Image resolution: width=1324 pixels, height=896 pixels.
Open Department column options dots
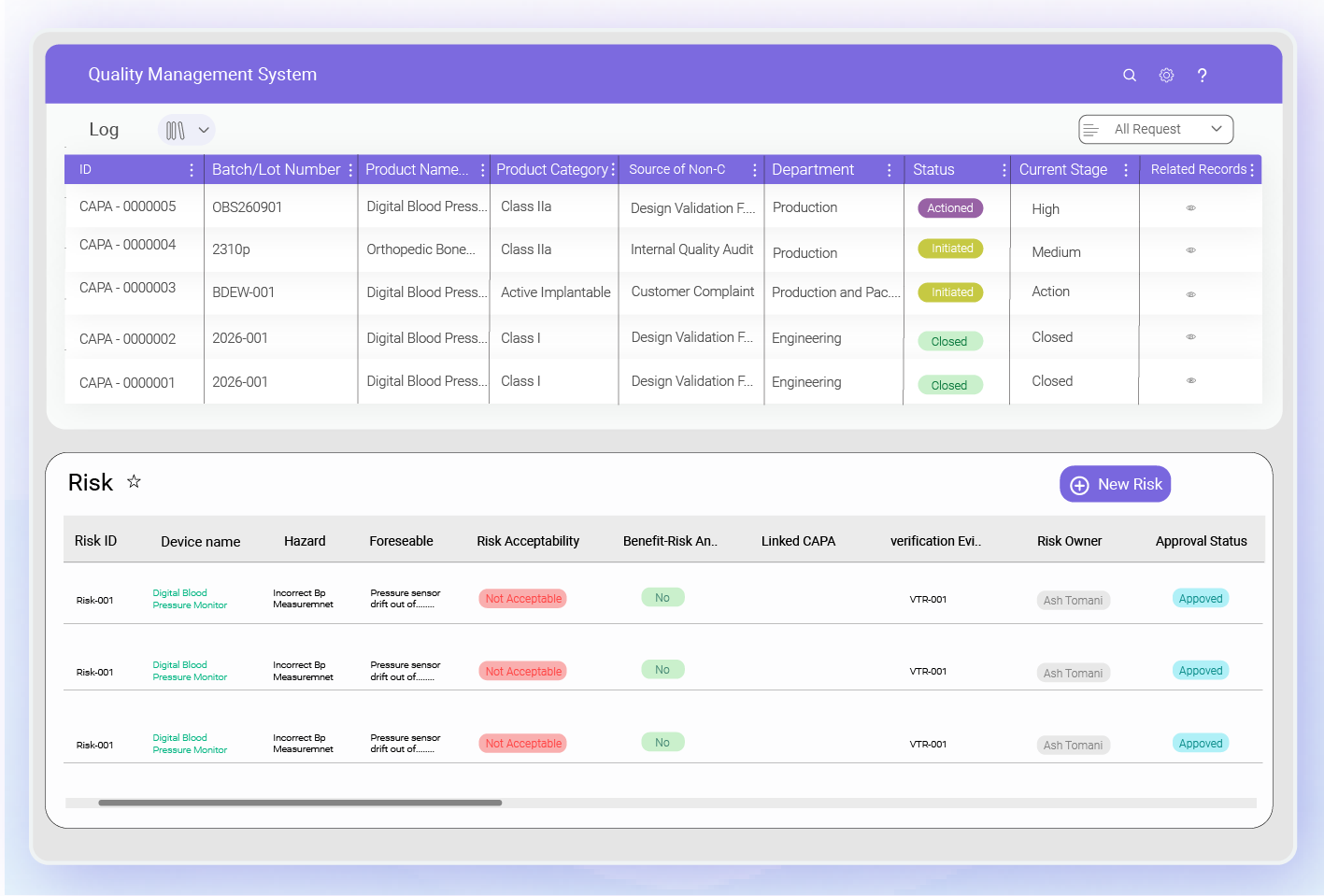(x=890, y=170)
